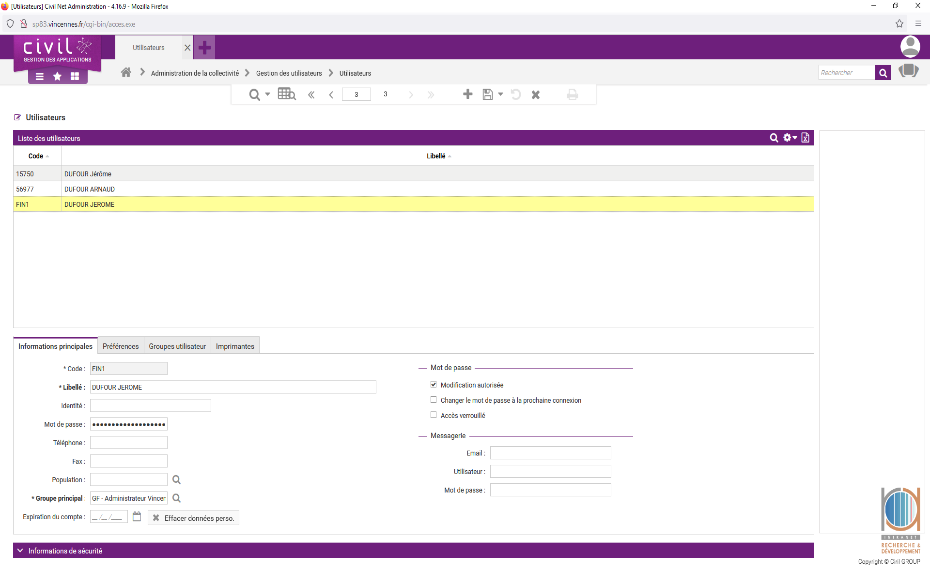930x566 pixels.
Task: Click the Libellé input field
Action: click(233, 387)
